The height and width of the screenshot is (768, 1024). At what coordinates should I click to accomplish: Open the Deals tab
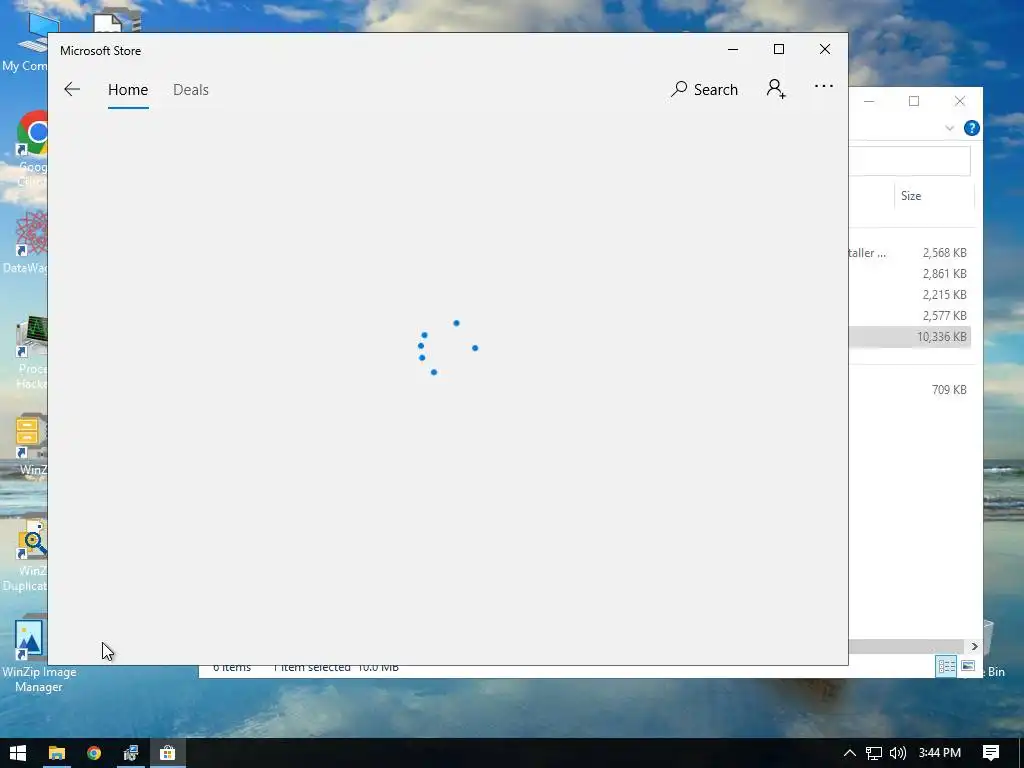tap(191, 89)
